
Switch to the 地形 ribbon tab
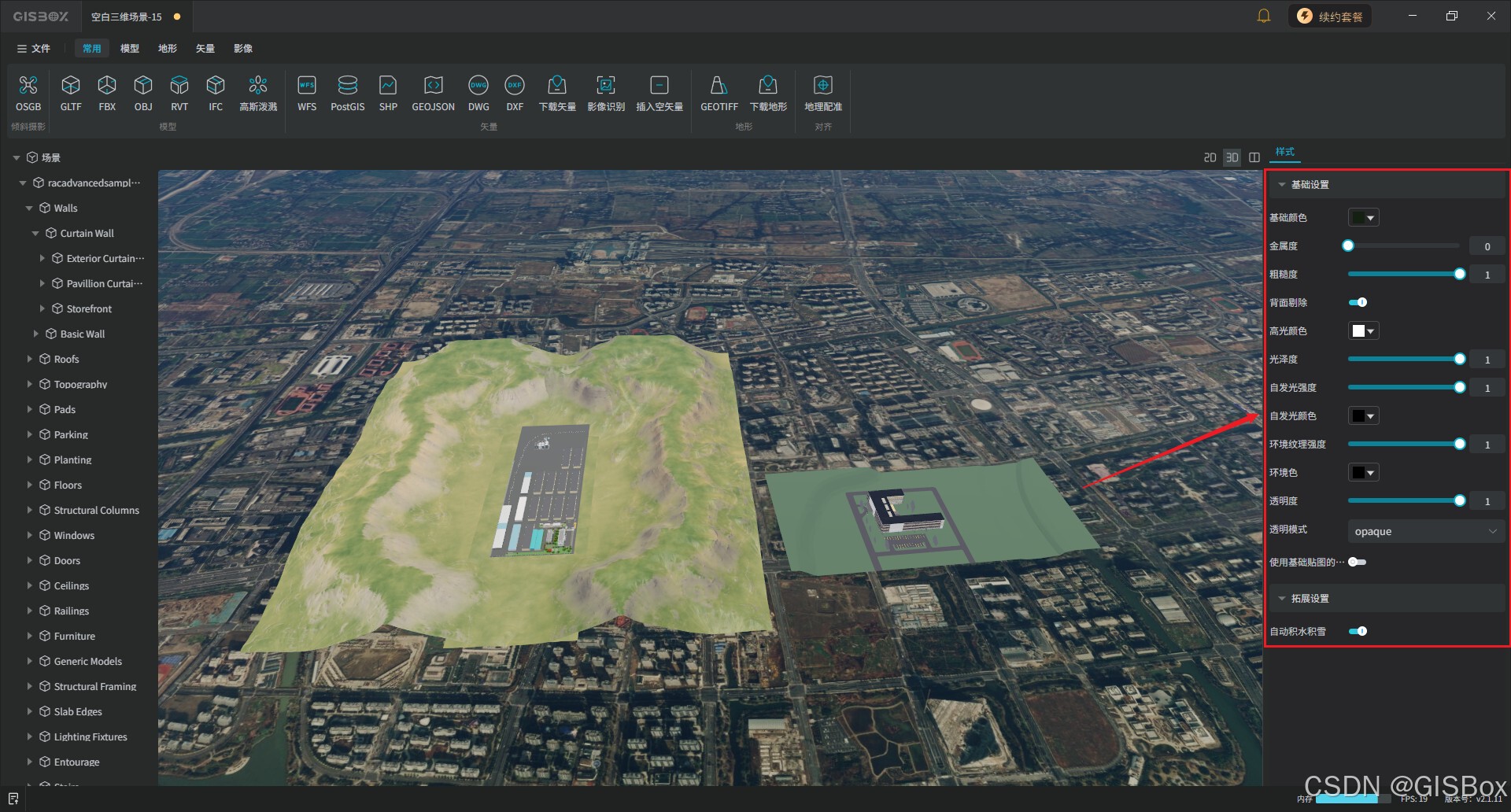coord(168,49)
